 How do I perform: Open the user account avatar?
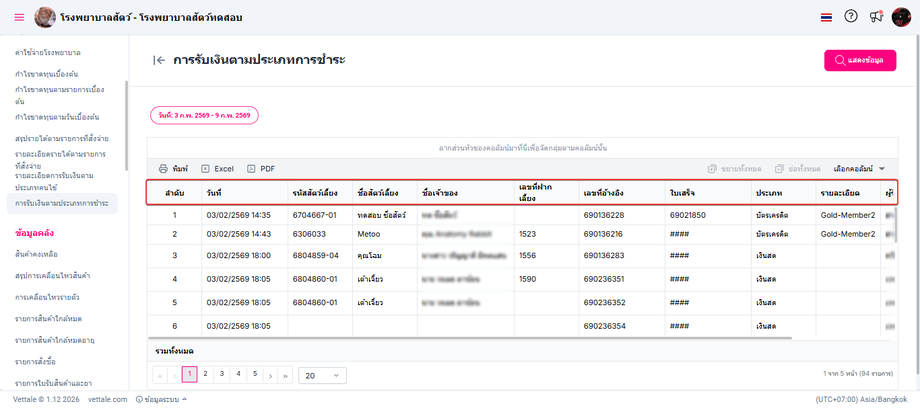coord(901,17)
